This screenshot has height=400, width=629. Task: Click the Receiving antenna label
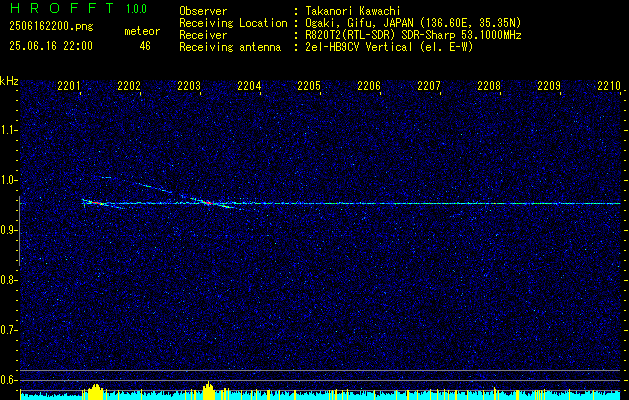[x=230, y=47]
